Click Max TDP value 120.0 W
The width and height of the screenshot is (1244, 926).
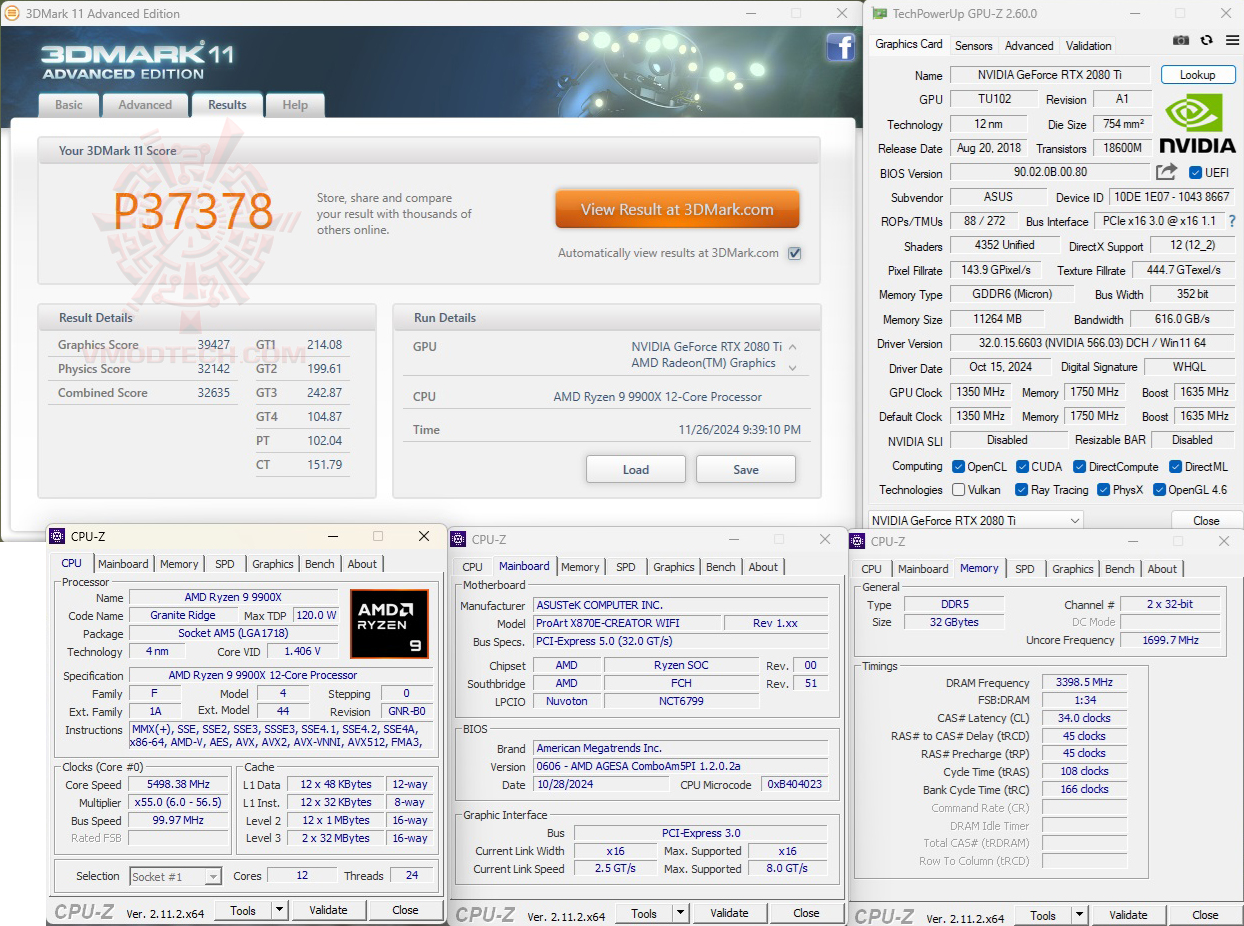pyautogui.click(x=317, y=615)
